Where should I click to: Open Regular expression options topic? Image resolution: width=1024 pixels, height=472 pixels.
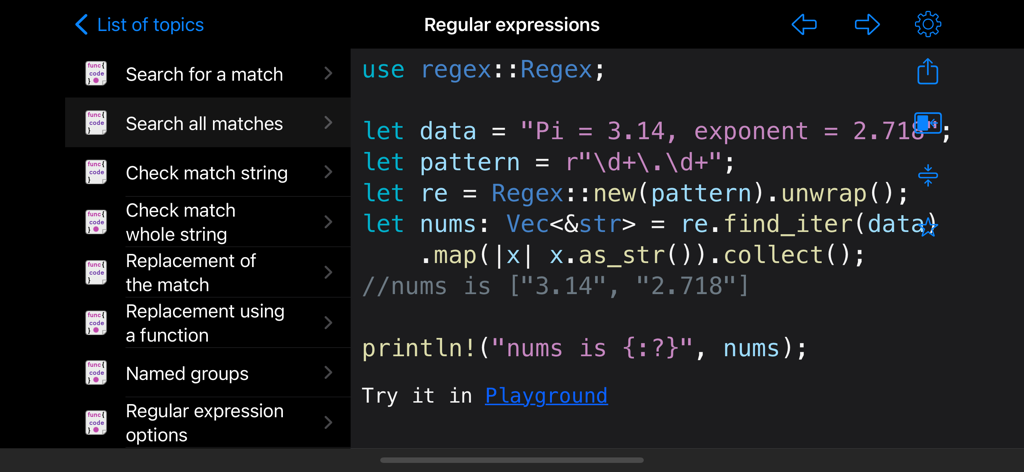(x=208, y=422)
